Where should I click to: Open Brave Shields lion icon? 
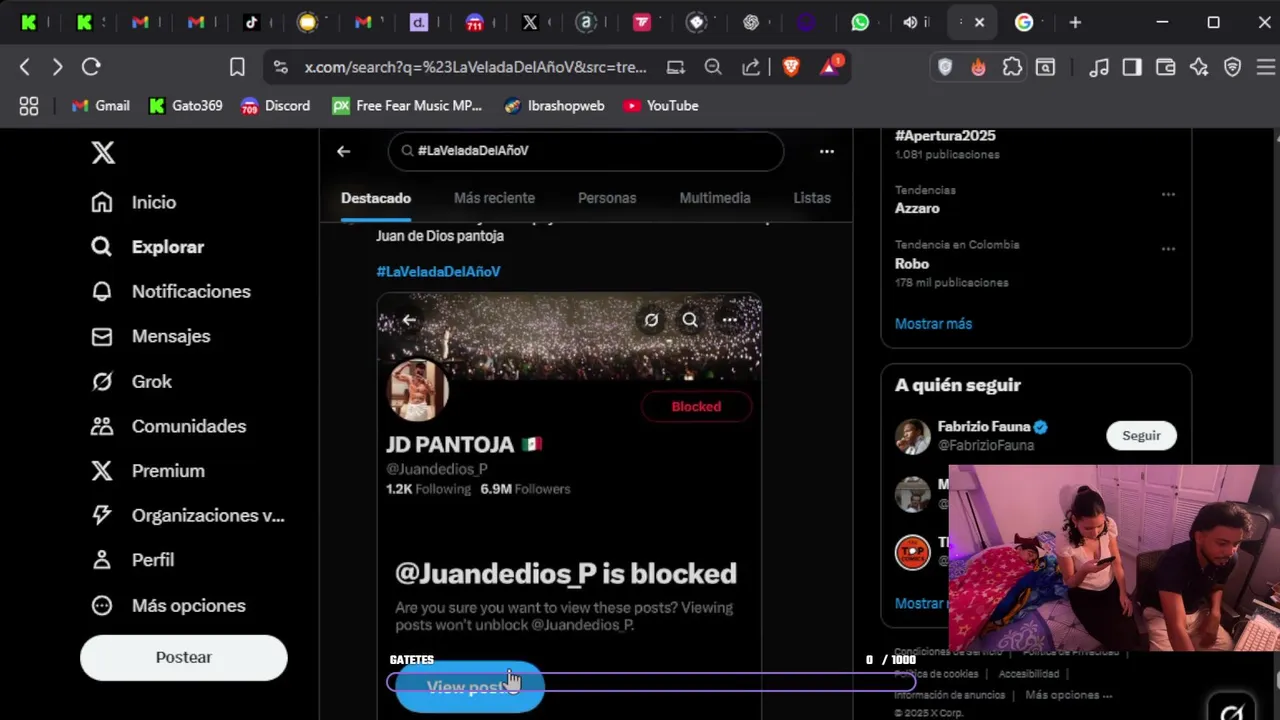tap(791, 67)
